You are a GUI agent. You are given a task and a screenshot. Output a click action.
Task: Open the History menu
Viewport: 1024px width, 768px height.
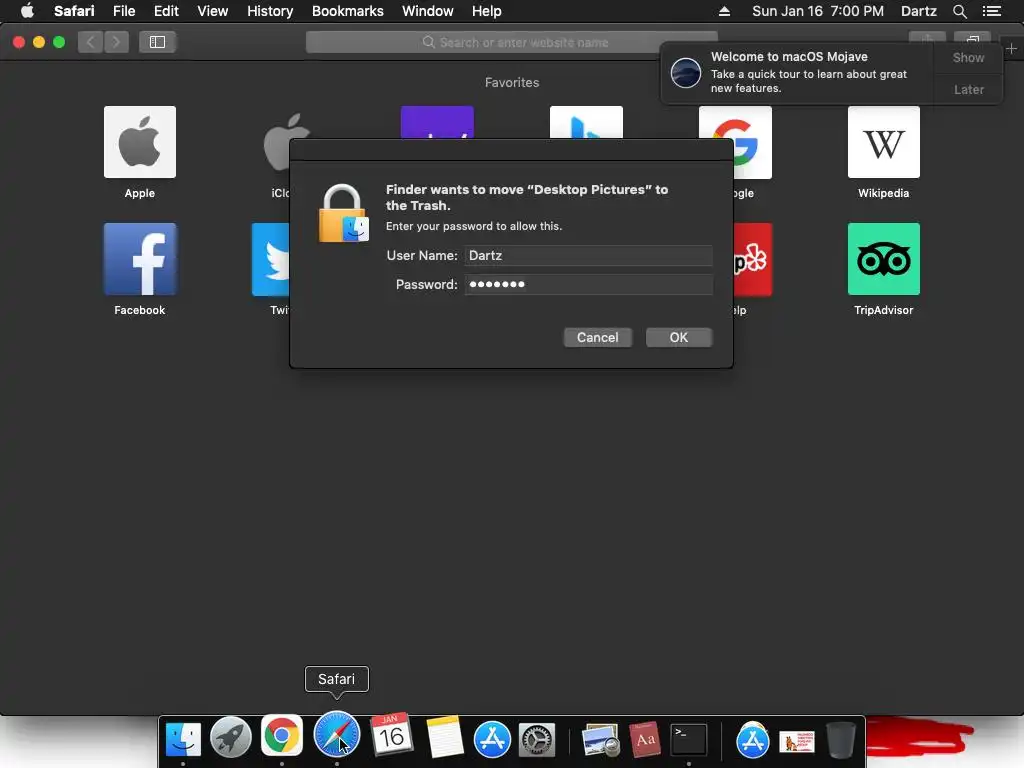[270, 11]
